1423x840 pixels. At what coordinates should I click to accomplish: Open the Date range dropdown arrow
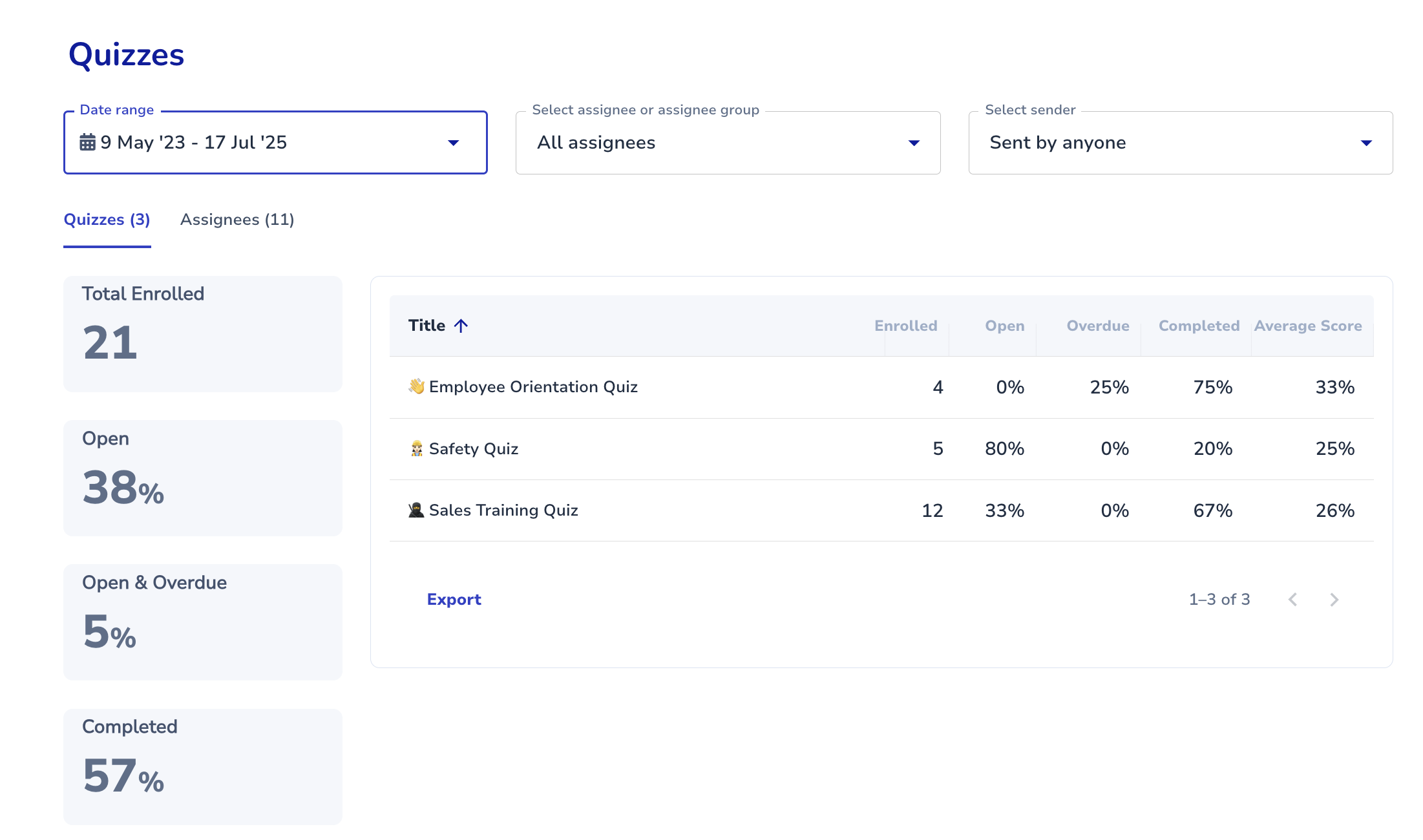click(454, 143)
